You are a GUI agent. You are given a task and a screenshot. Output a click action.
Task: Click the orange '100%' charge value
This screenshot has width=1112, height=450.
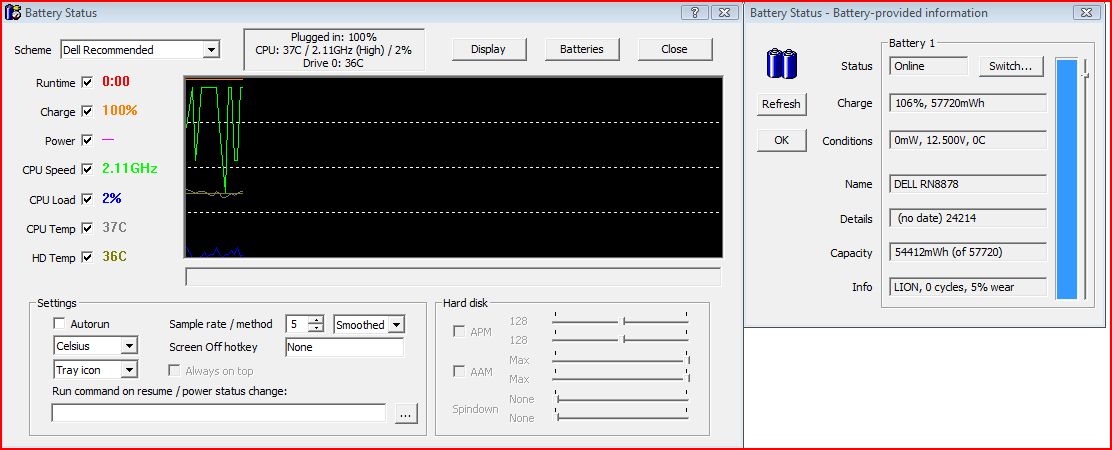point(120,111)
